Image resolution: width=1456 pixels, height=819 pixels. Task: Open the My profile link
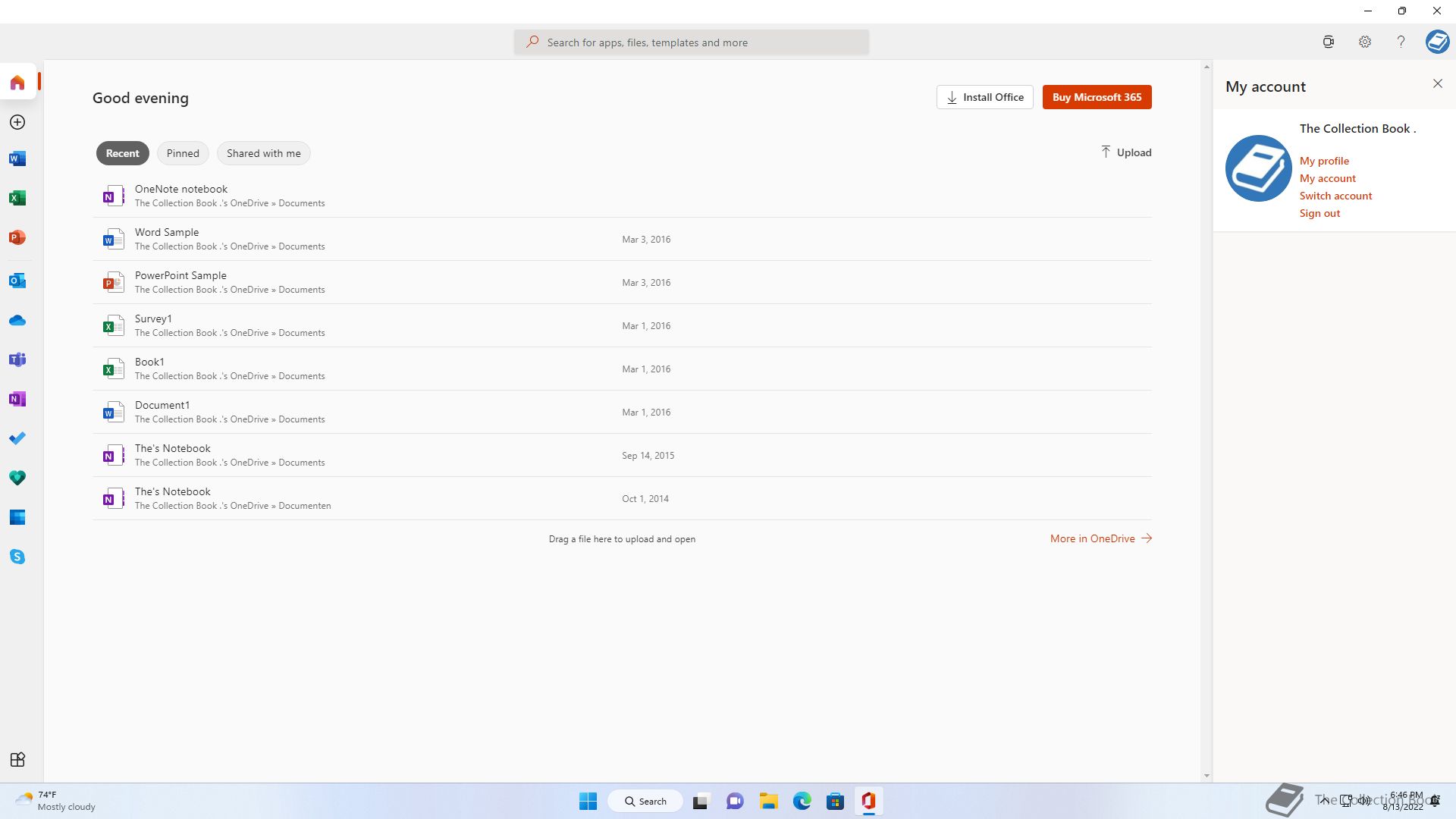point(1324,161)
